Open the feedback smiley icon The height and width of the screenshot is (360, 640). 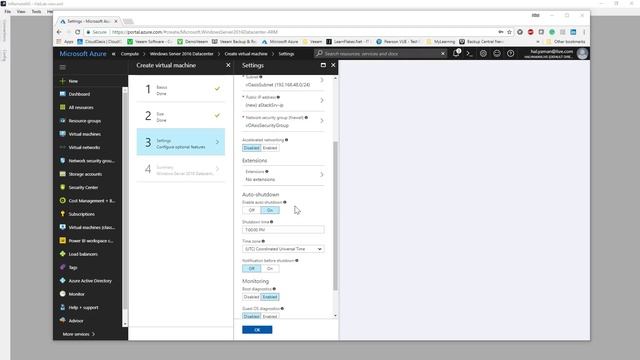(x=497, y=53)
